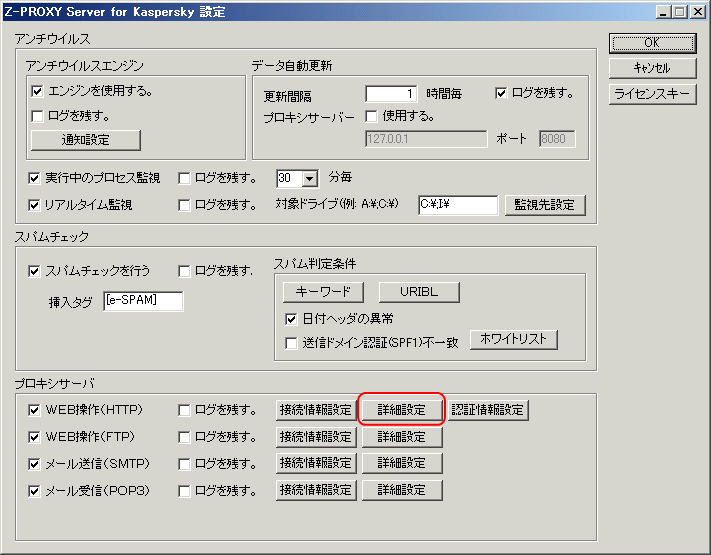Open the キーワード settings button
This screenshot has height=555, width=711.
323,292
